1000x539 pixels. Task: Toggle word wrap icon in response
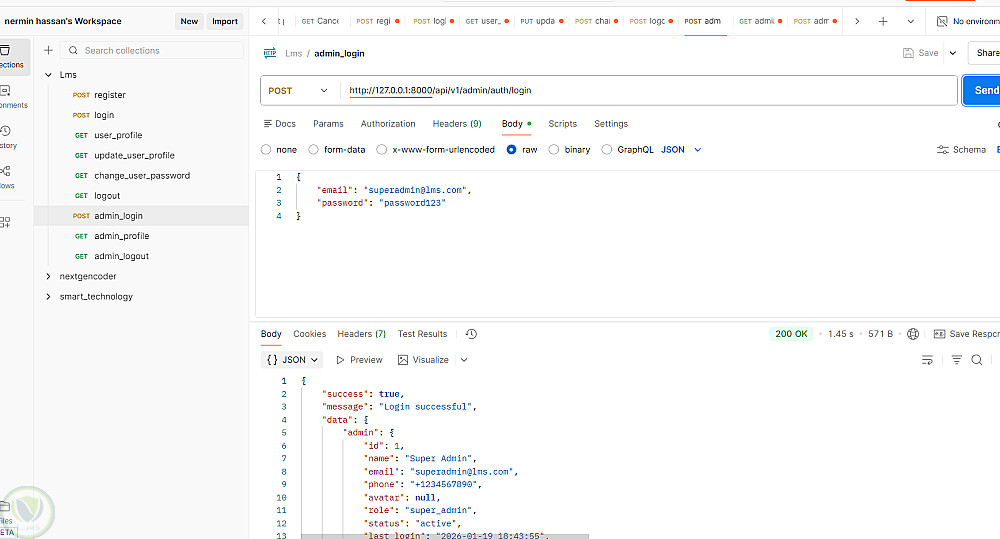927,360
